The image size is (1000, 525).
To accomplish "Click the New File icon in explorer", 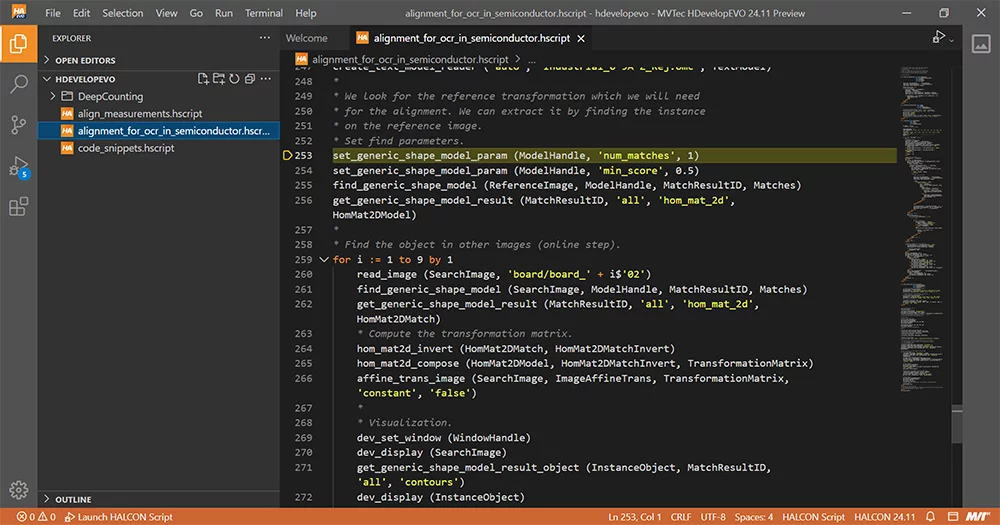I will [204, 79].
